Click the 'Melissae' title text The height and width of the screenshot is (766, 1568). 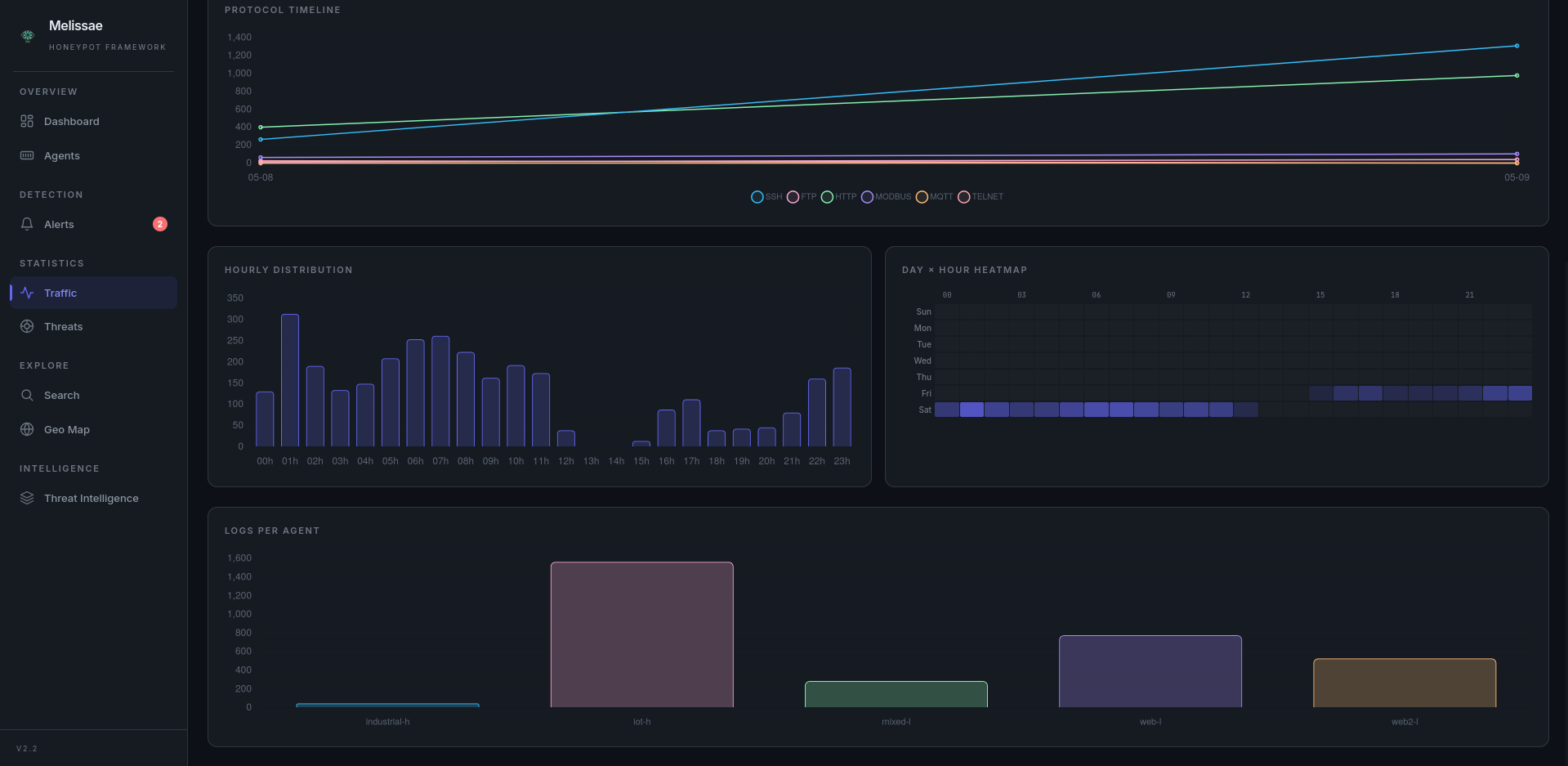coord(76,26)
